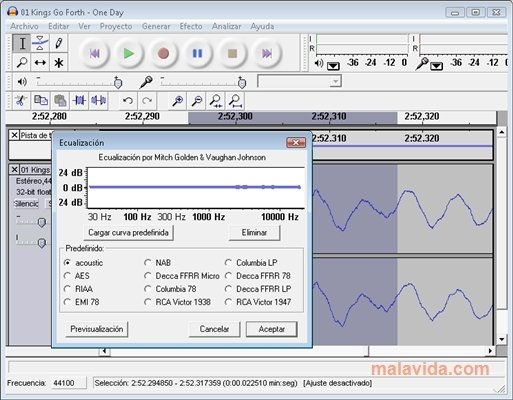Click the Silencio button on the track
This screenshot has width=513, height=400.
point(26,203)
